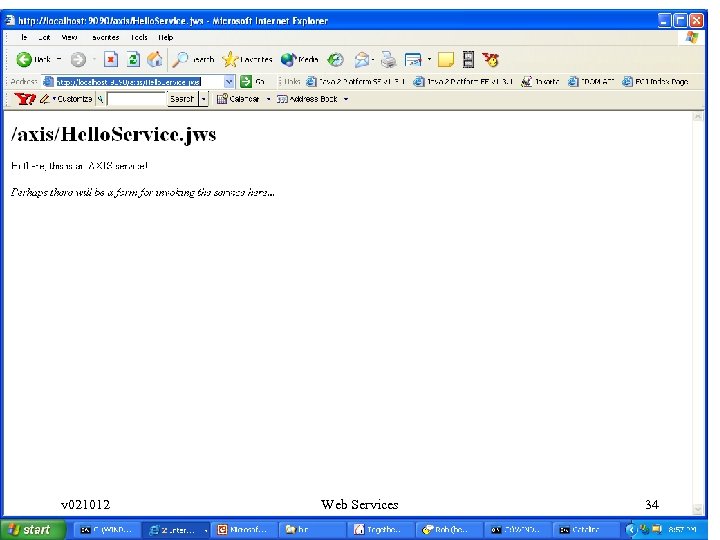Screen dimensions: 720x540
Task: Click the Yahoo Address Book button
Action: coord(307,99)
